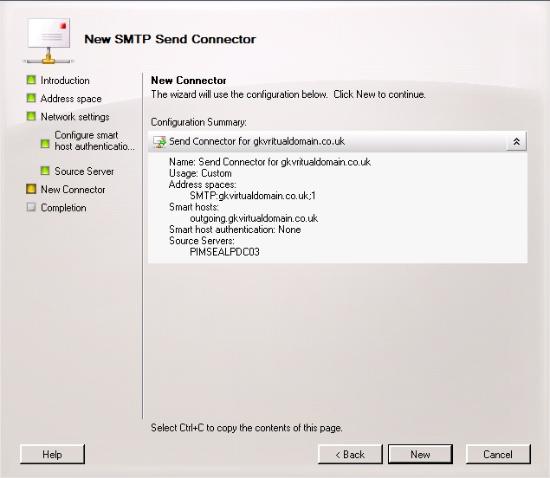
Task: Click the green Network settings step indicator
Action: coord(31,116)
